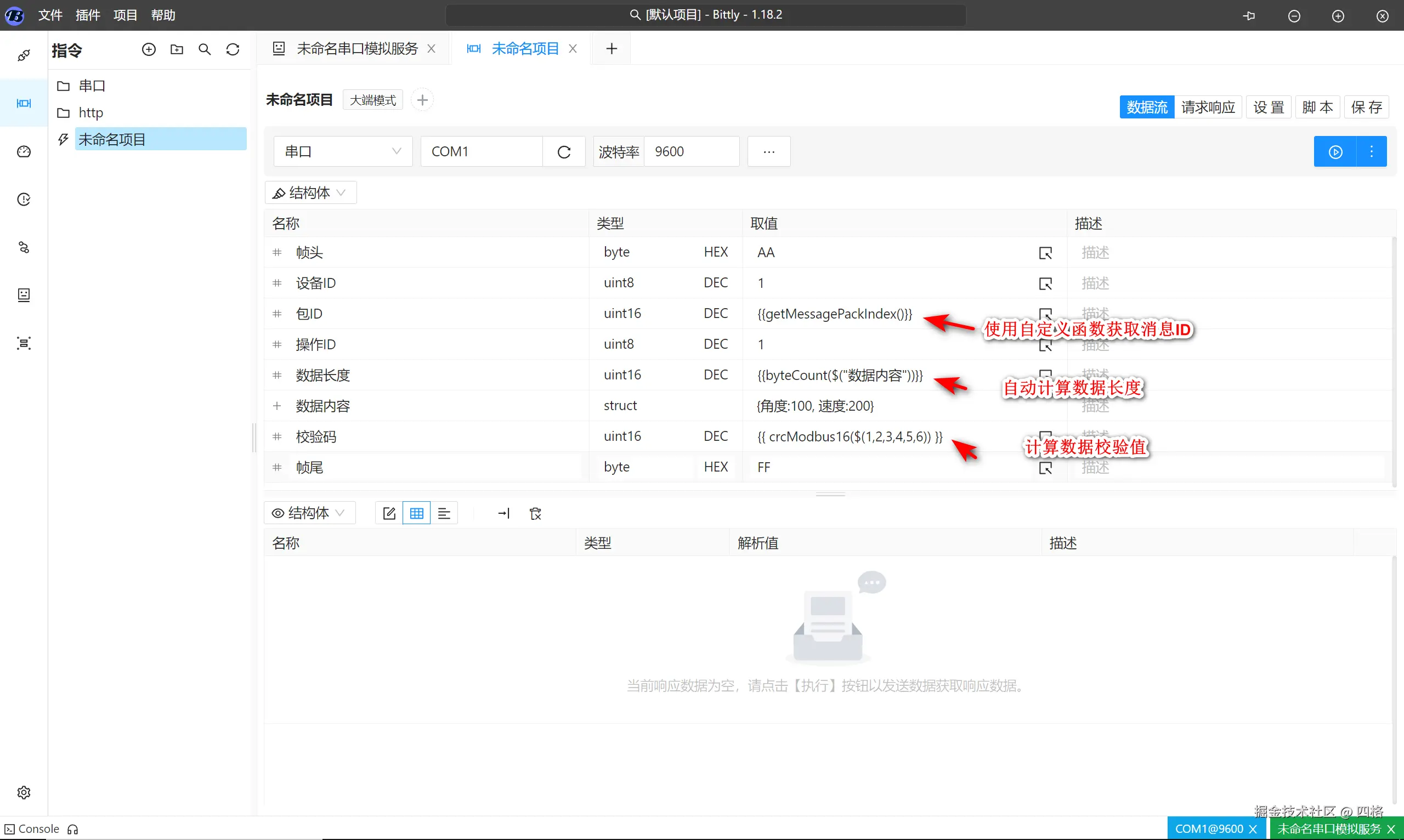
Task: Refresh the 指令 command list
Action: coord(233,50)
